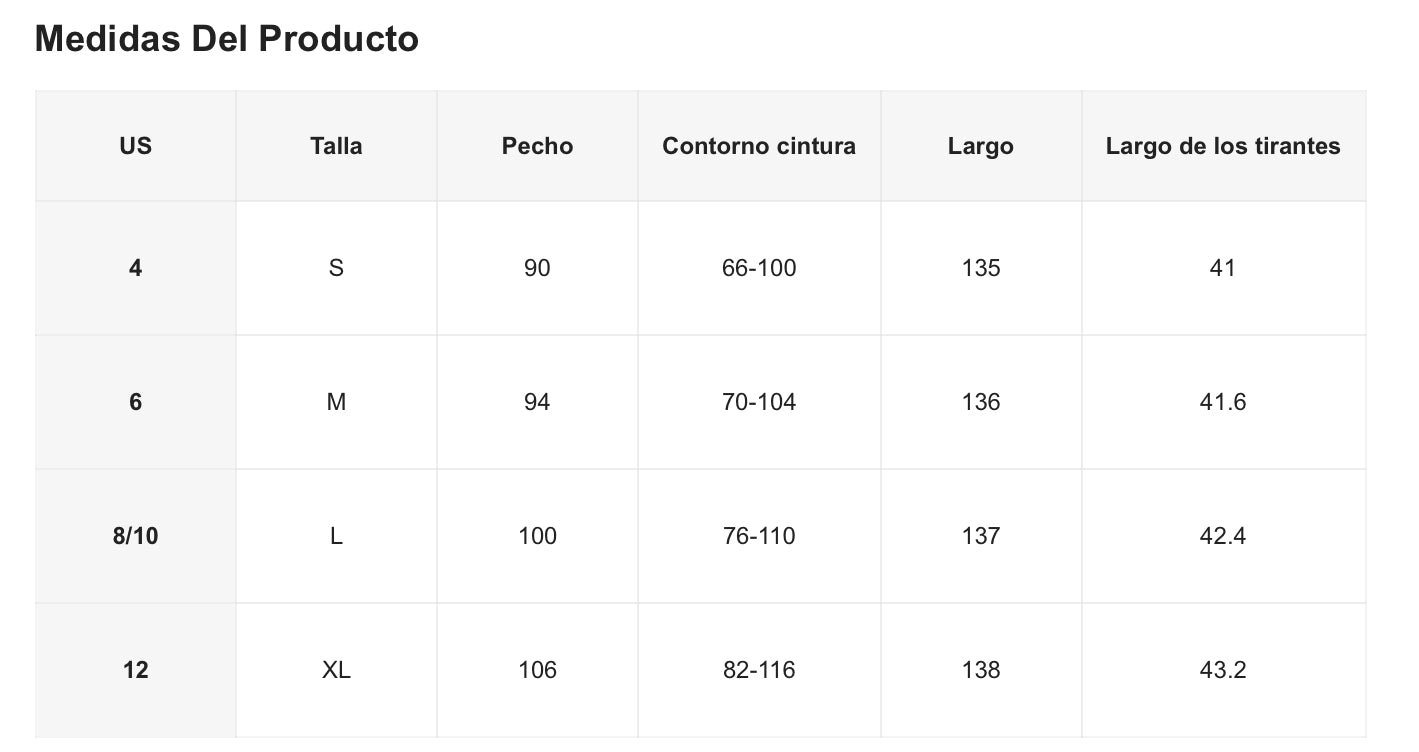This screenshot has height=752, width=1419.
Task: Click the Talla S cell
Action: pos(336,268)
